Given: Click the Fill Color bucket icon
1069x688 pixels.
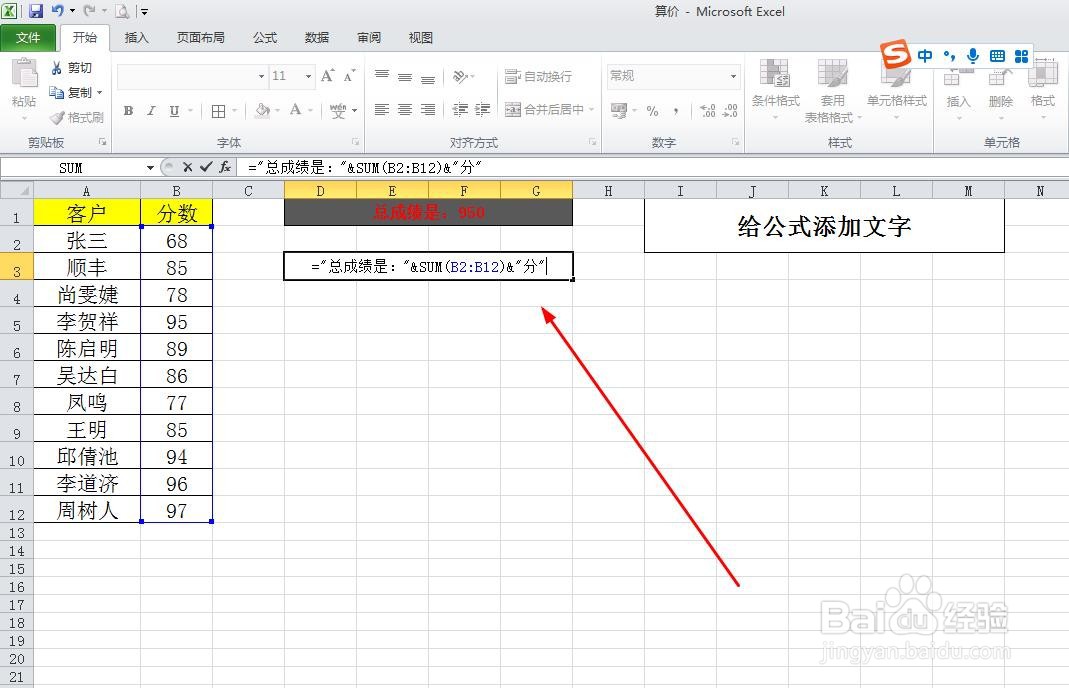Looking at the screenshot, I should click(x=262, y=110).
